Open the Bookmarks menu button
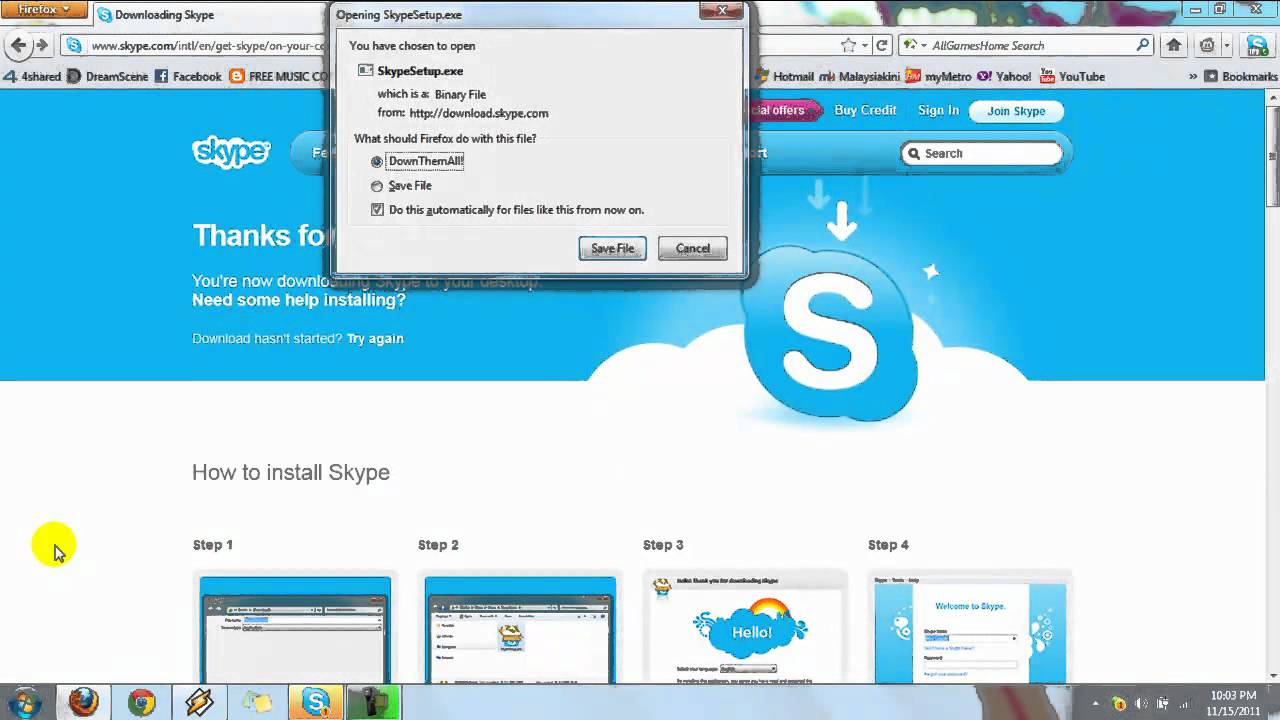 click(1242, 76)
